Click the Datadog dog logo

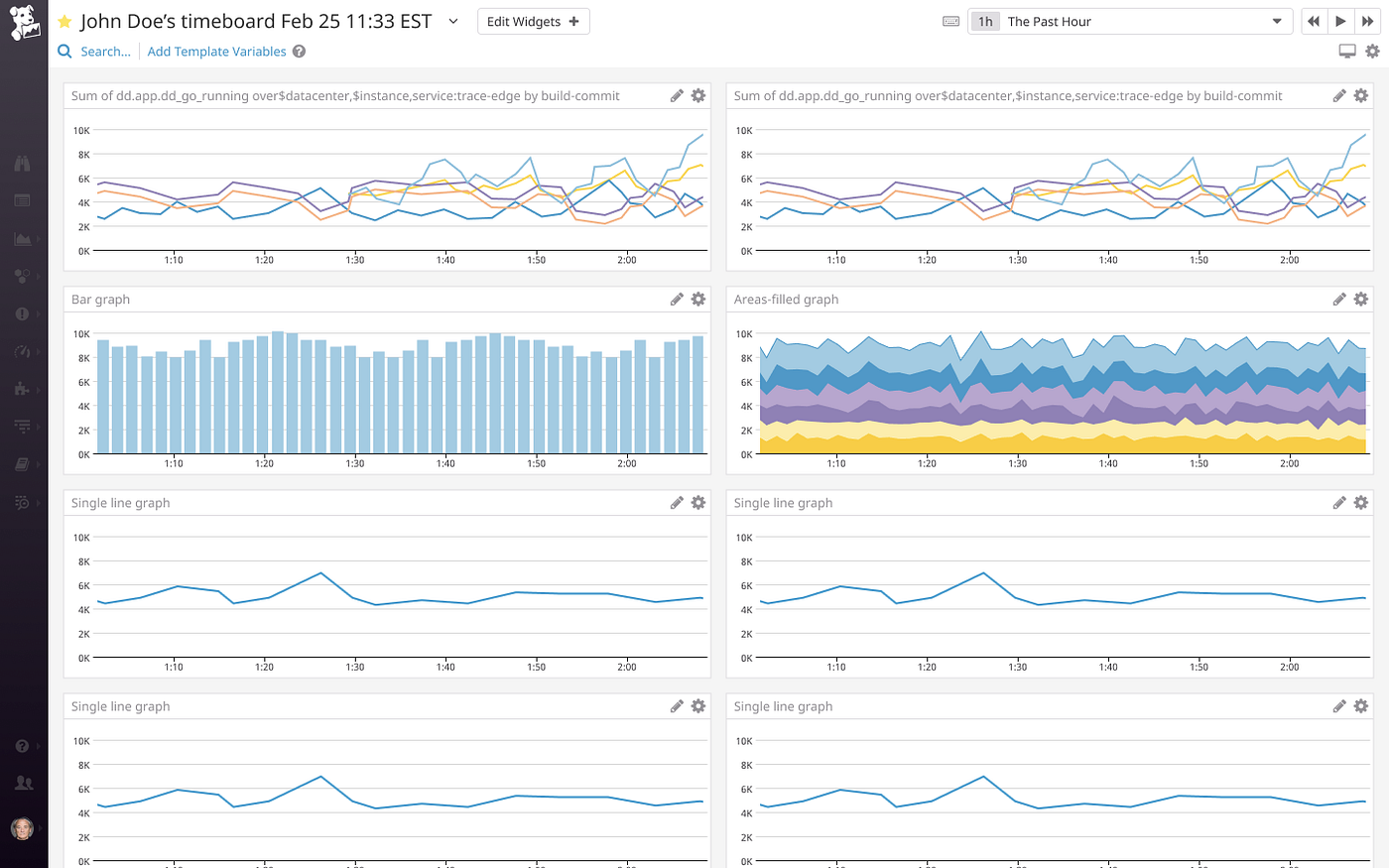(24, 23)
